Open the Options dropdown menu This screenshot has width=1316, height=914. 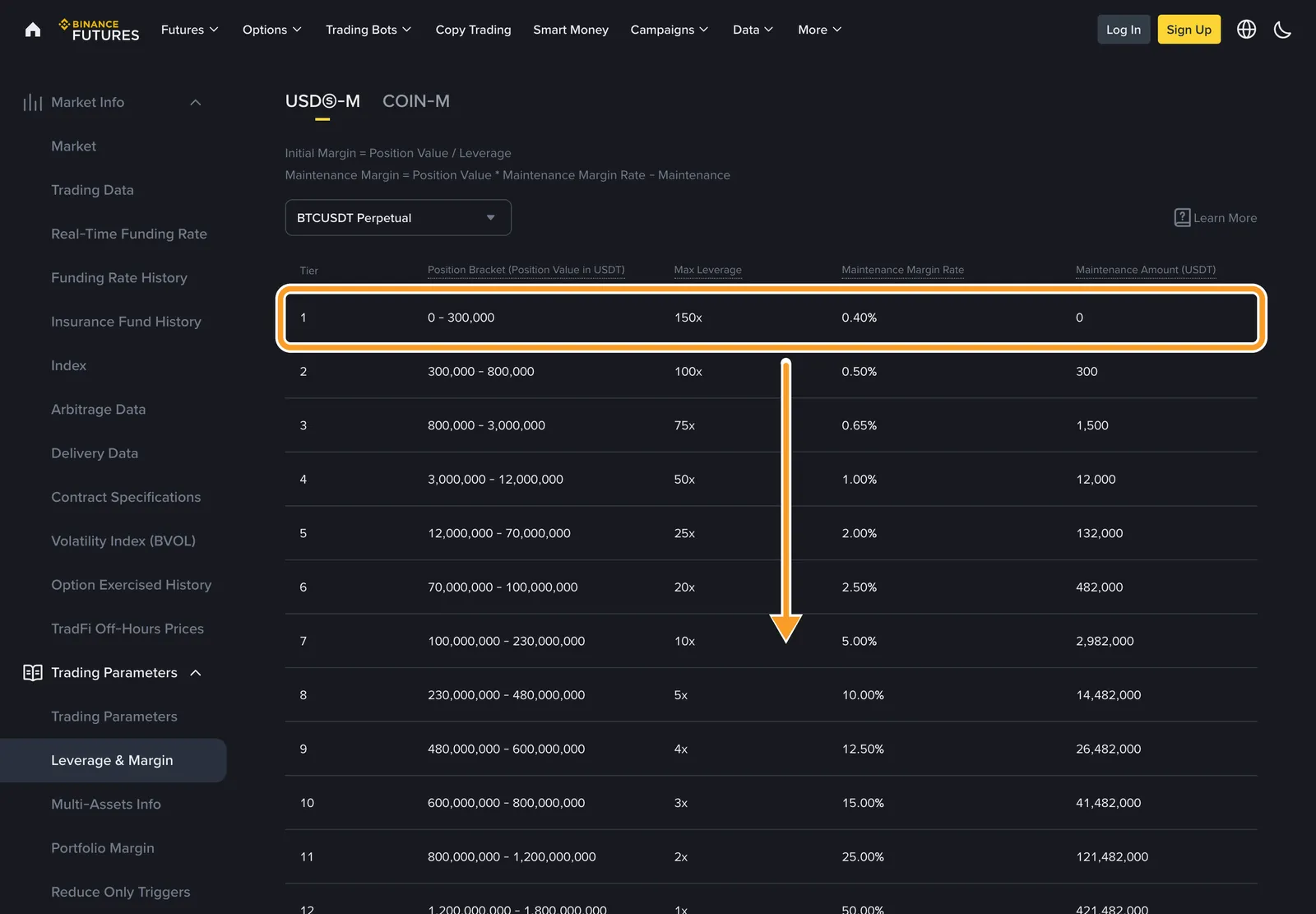pos(272,30)
